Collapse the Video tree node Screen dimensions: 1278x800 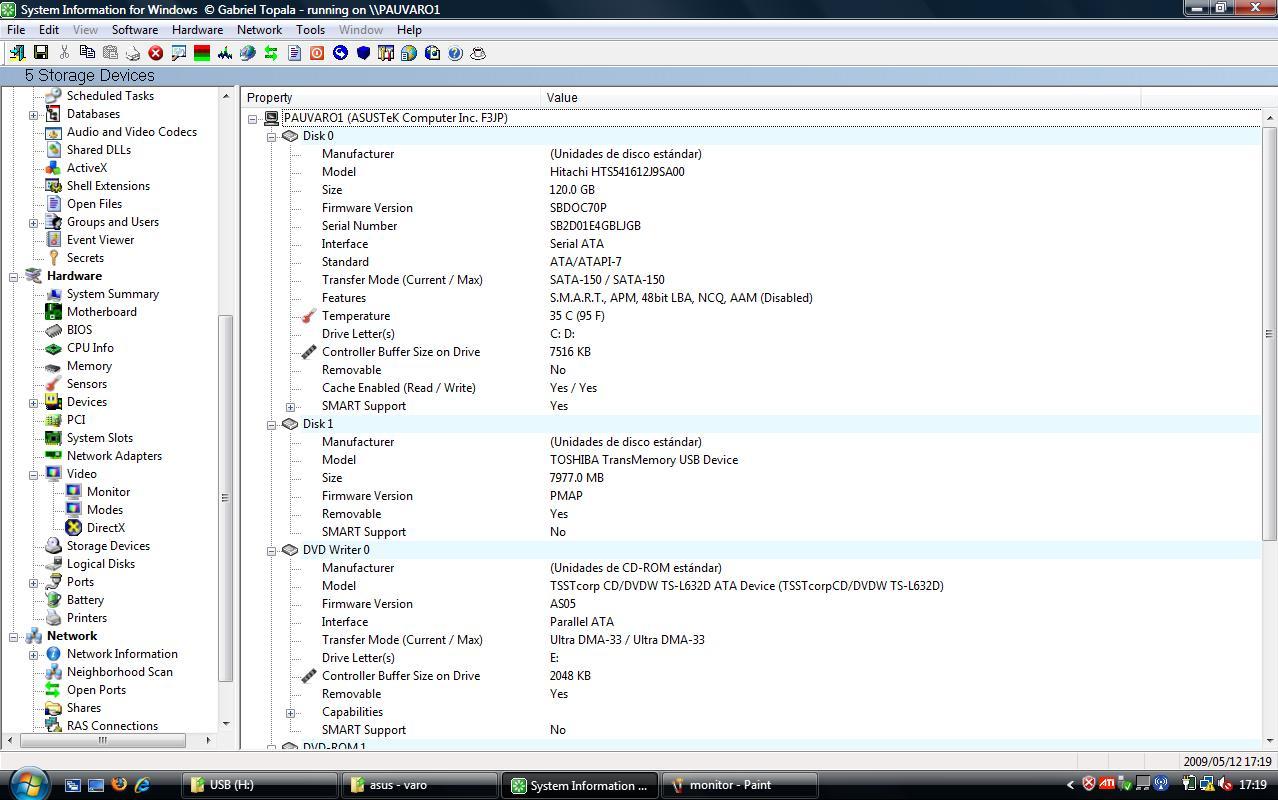tap(33, 474)
